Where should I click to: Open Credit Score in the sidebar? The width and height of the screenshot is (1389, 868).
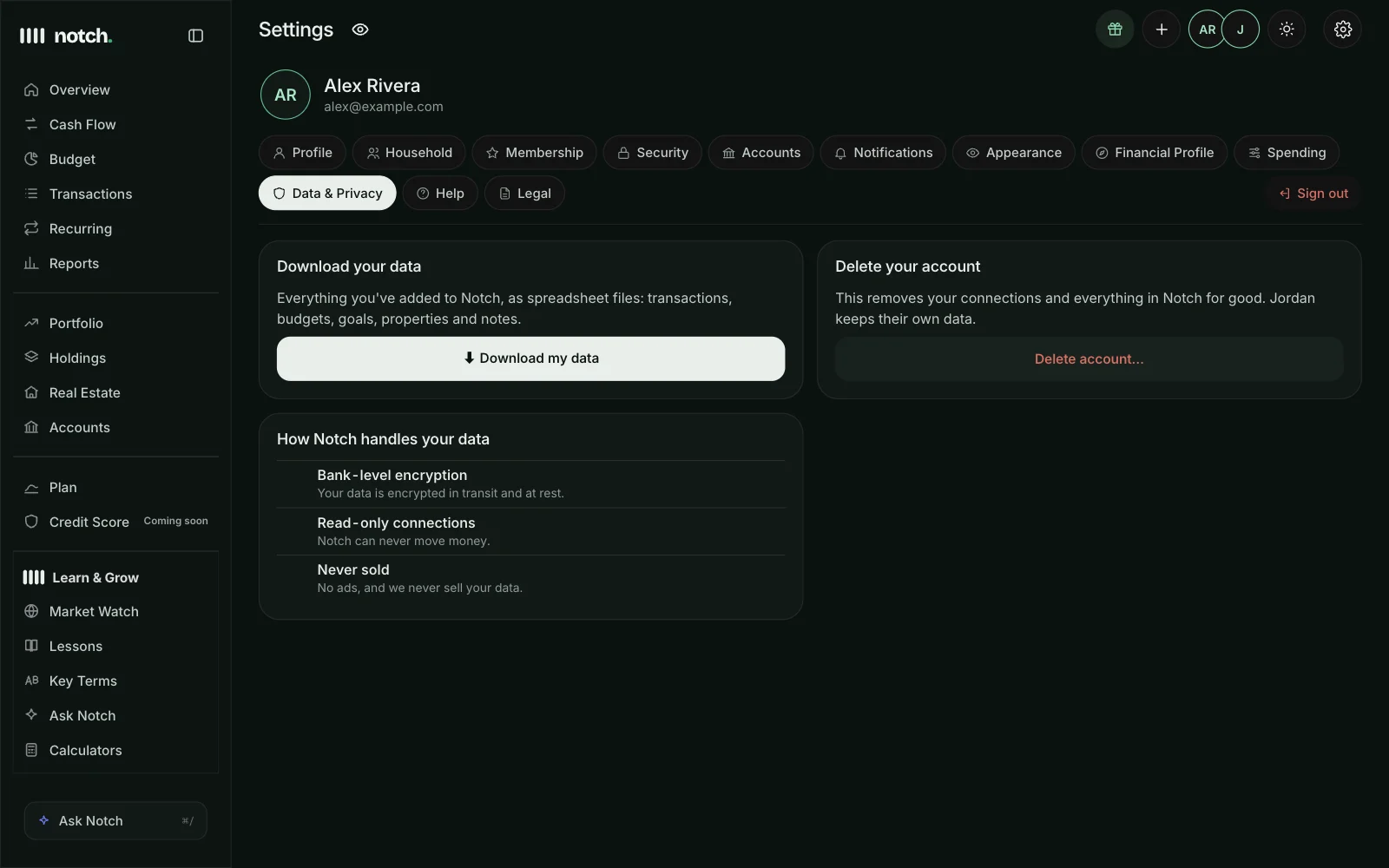coord(116,522)
